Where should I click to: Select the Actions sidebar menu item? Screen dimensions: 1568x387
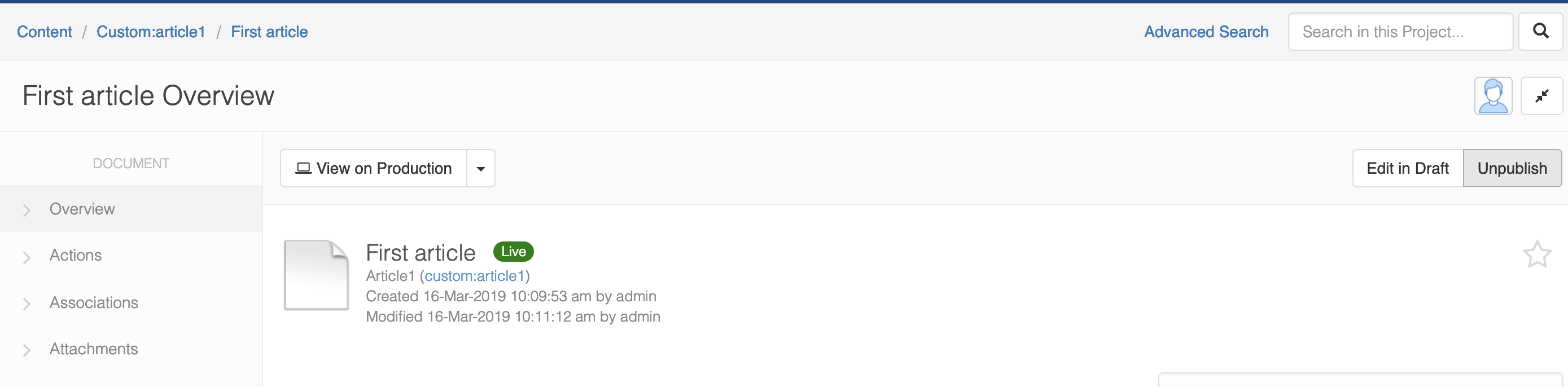click(76, 256)
